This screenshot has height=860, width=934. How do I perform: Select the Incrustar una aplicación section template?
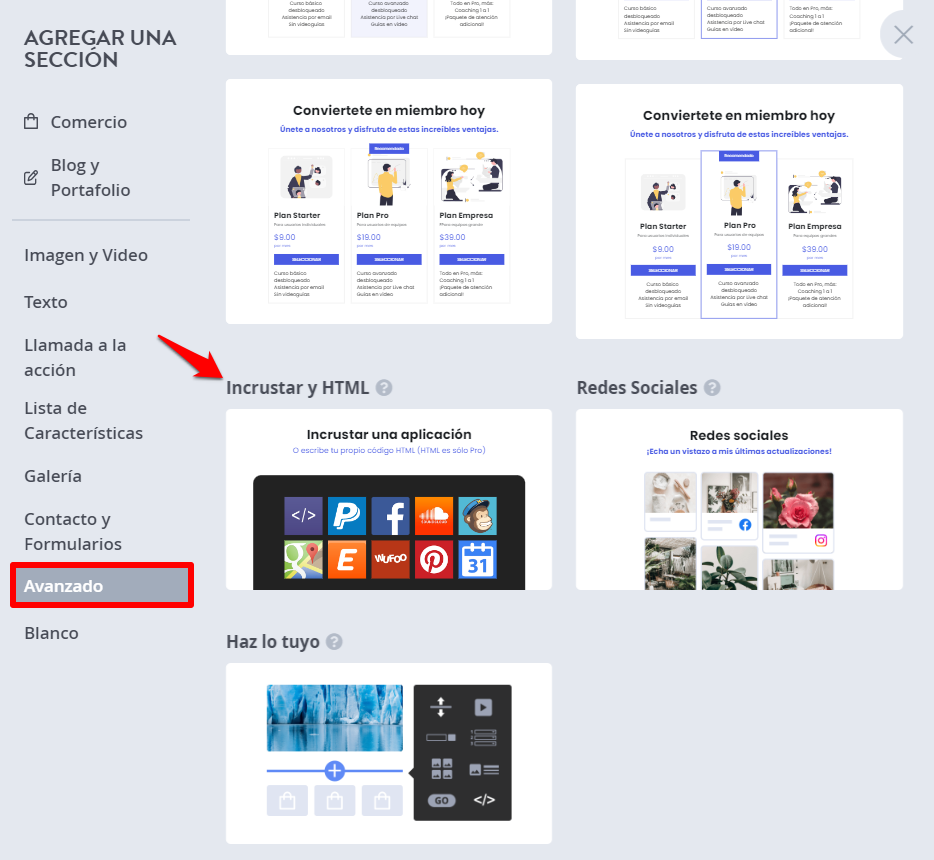pos(389,500)
